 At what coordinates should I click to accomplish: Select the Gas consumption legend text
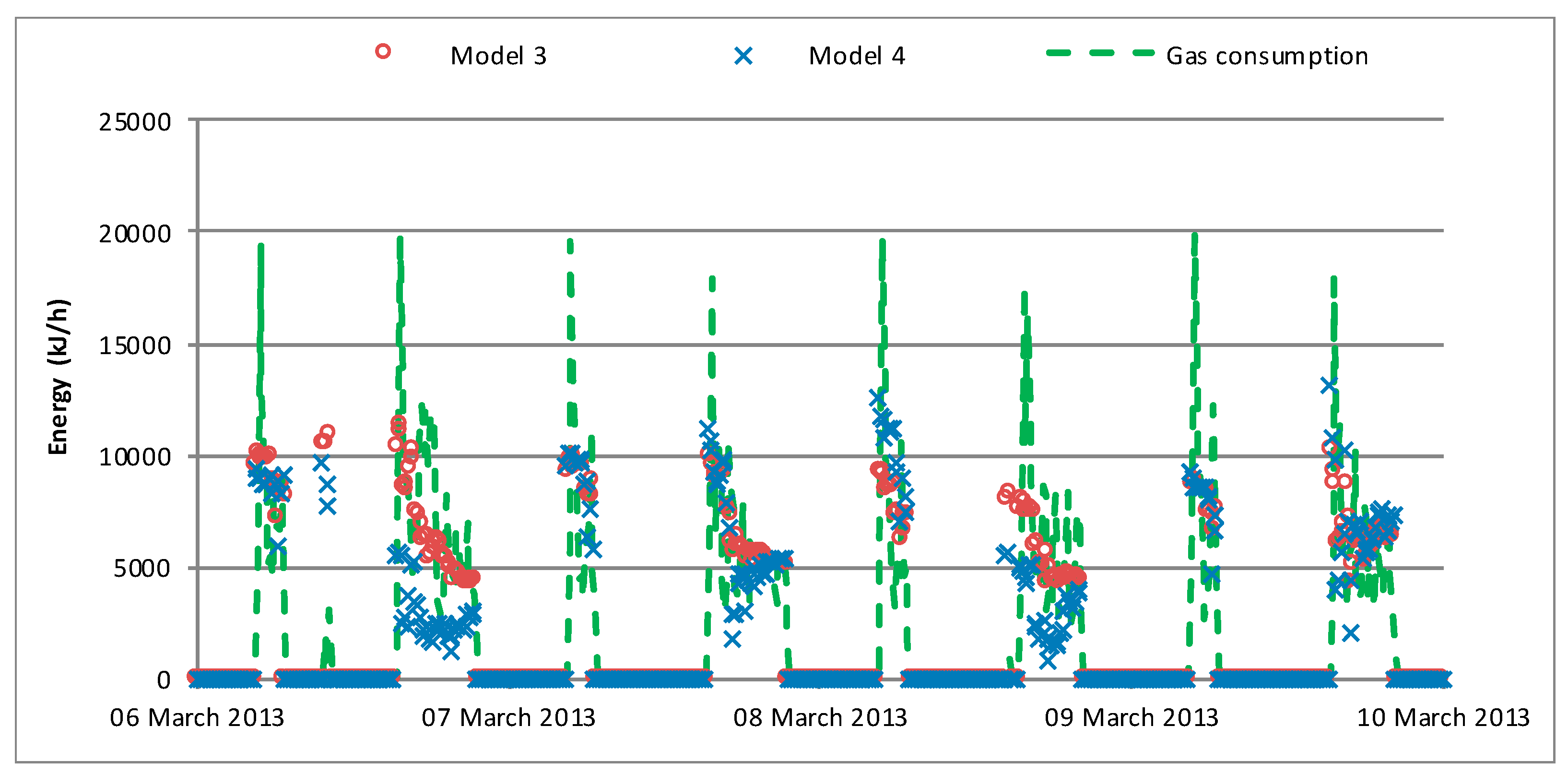[x=1267, y=56]
